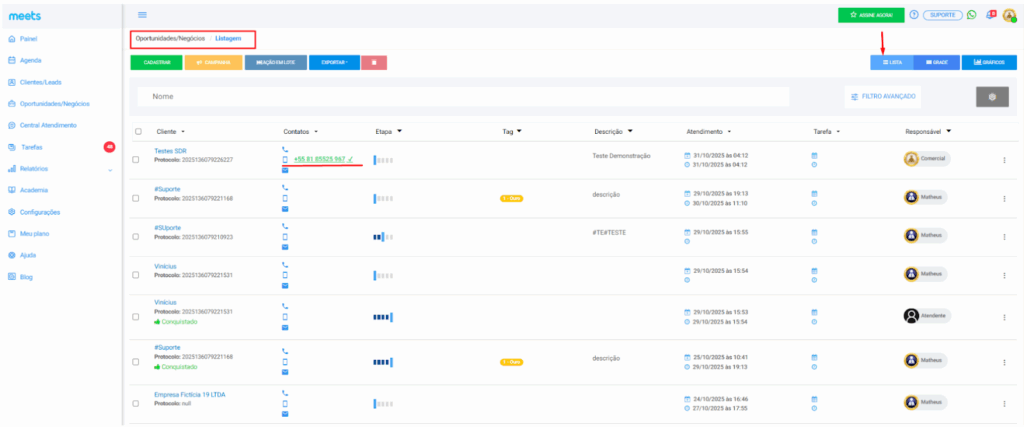Click the Nome search field
1024x427 pixels.
(x=460, y=97)
